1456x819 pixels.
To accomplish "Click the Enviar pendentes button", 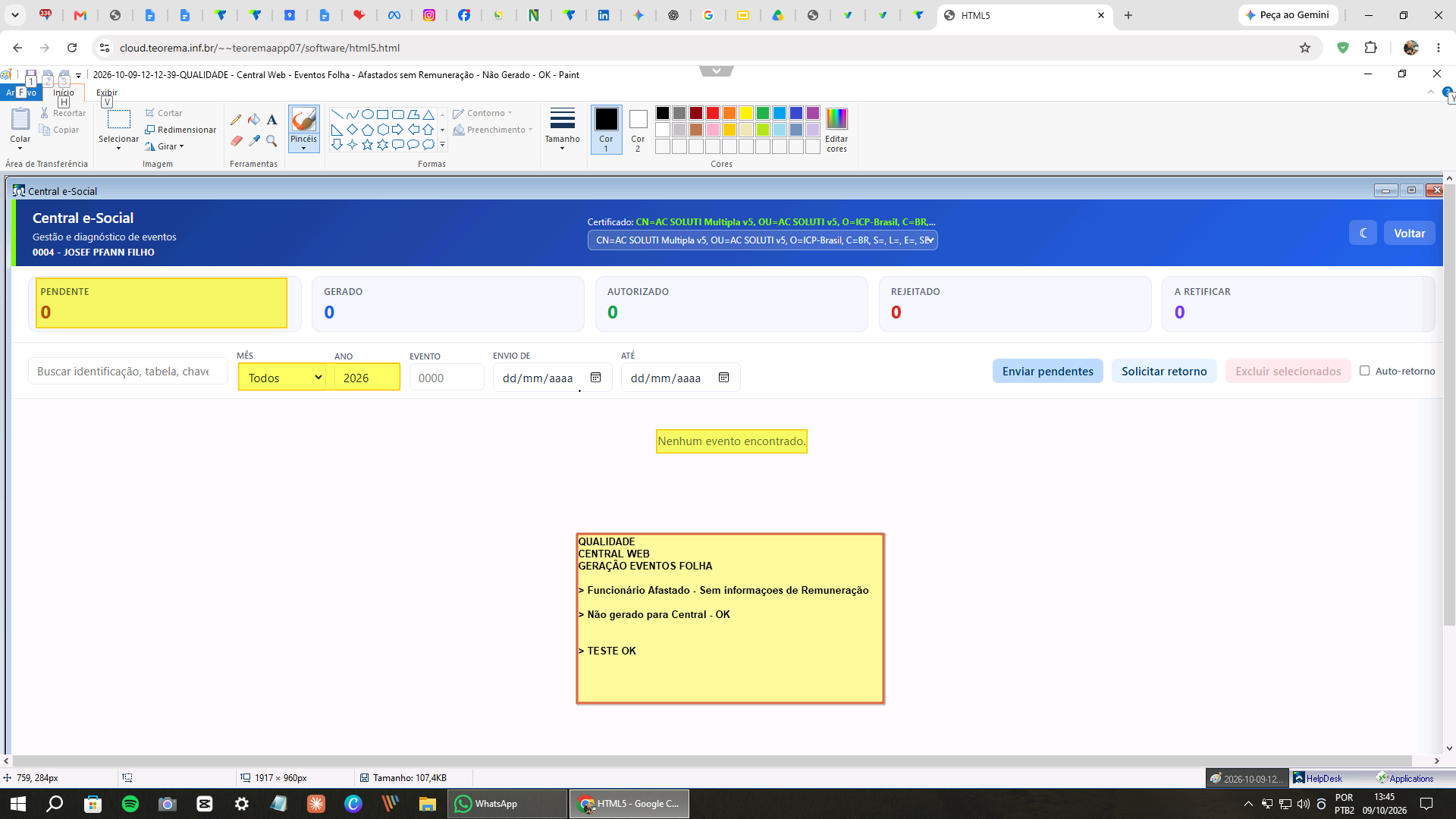I will (x=1047, y=371).
